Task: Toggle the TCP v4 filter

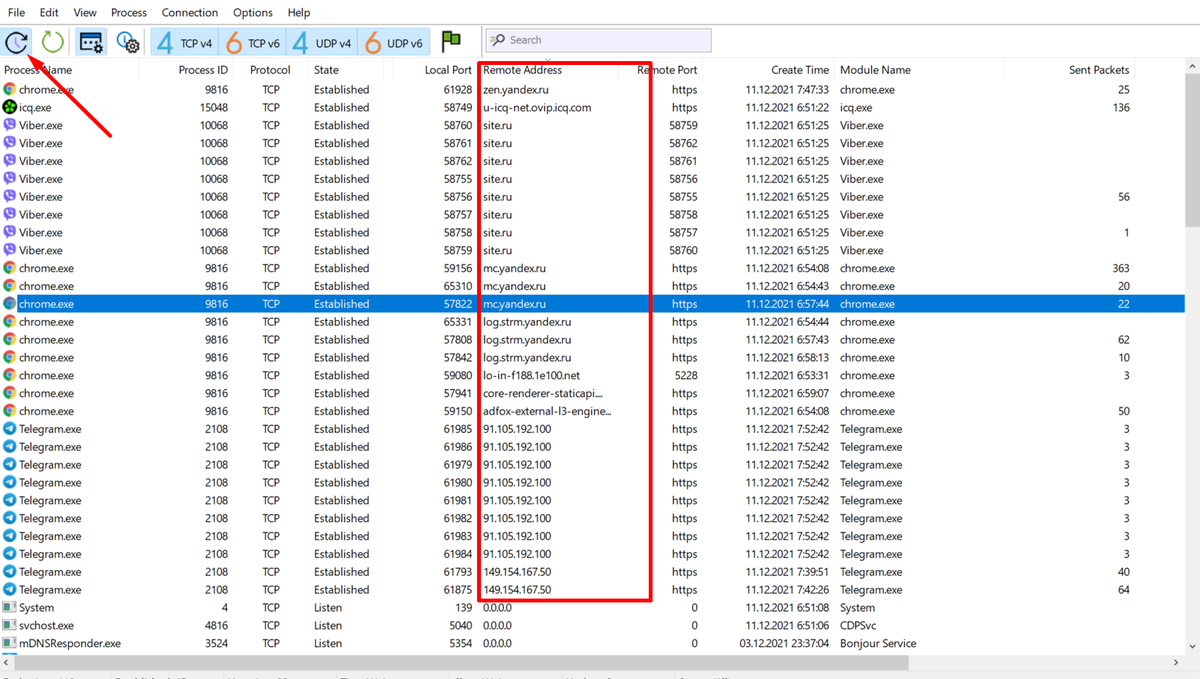Action: [184, 42]
